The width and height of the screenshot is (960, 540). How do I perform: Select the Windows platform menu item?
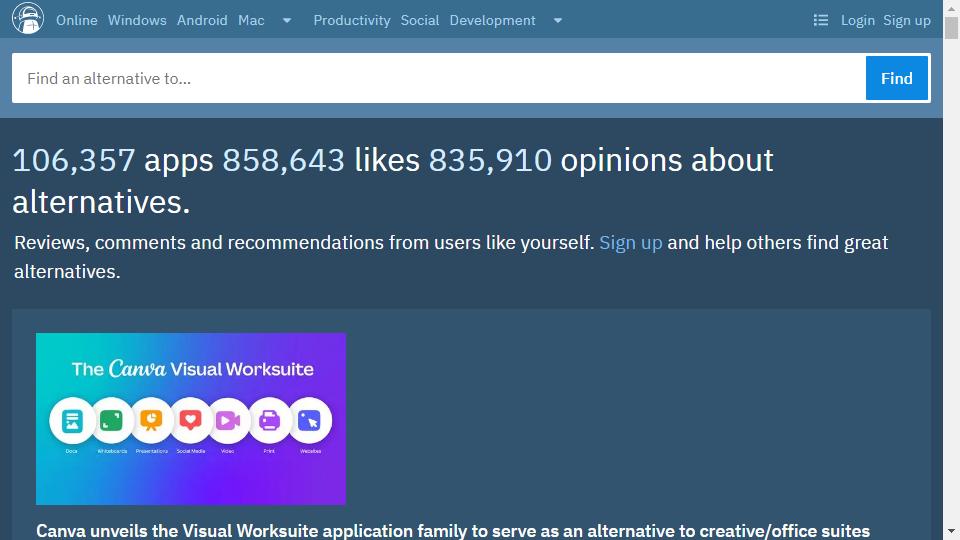tap(137, 20)
